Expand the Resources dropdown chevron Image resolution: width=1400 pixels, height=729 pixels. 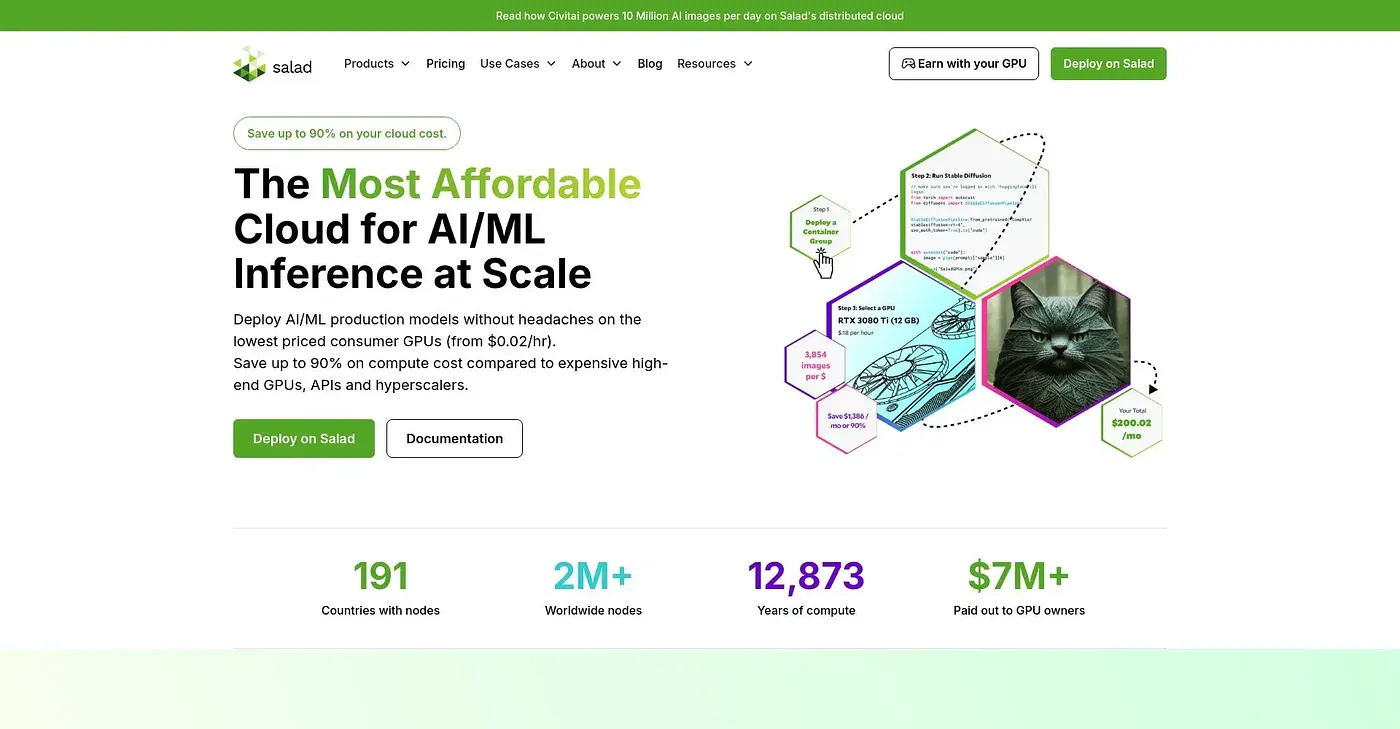click(748, 64)
